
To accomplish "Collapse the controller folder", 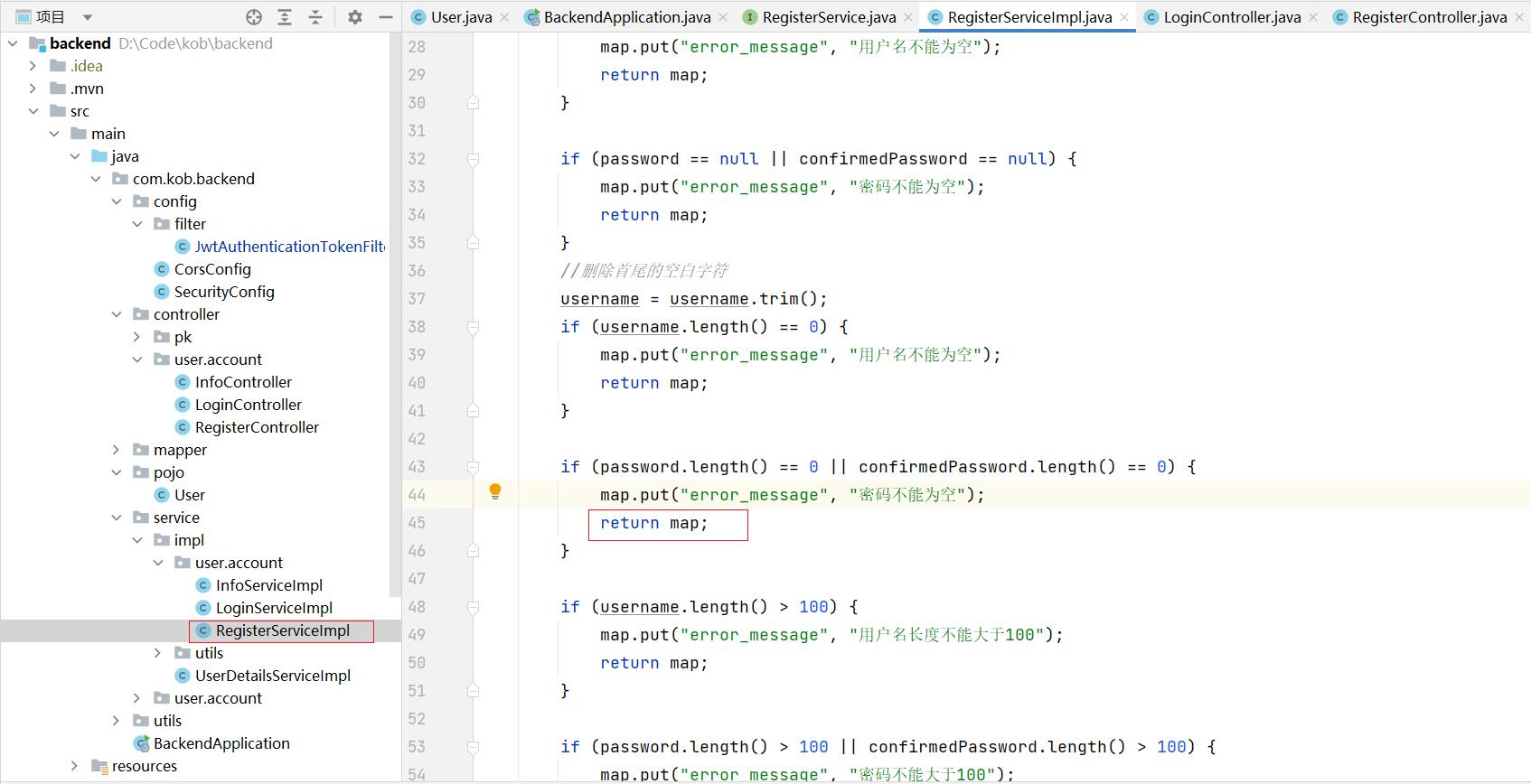I will pyautogui.click(x=116, y=314).
